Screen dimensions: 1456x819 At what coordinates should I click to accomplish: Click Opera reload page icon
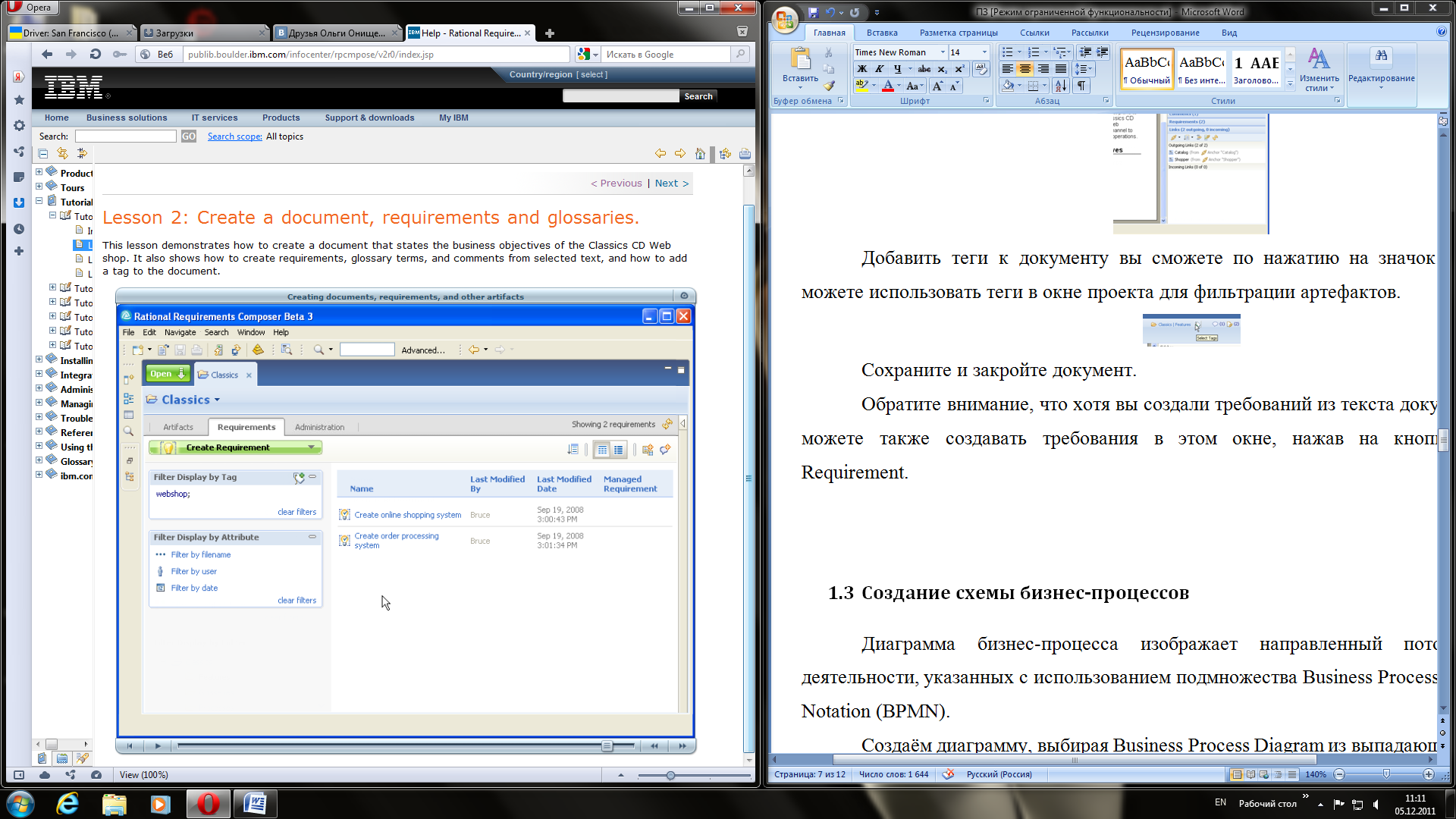[96, 54]
